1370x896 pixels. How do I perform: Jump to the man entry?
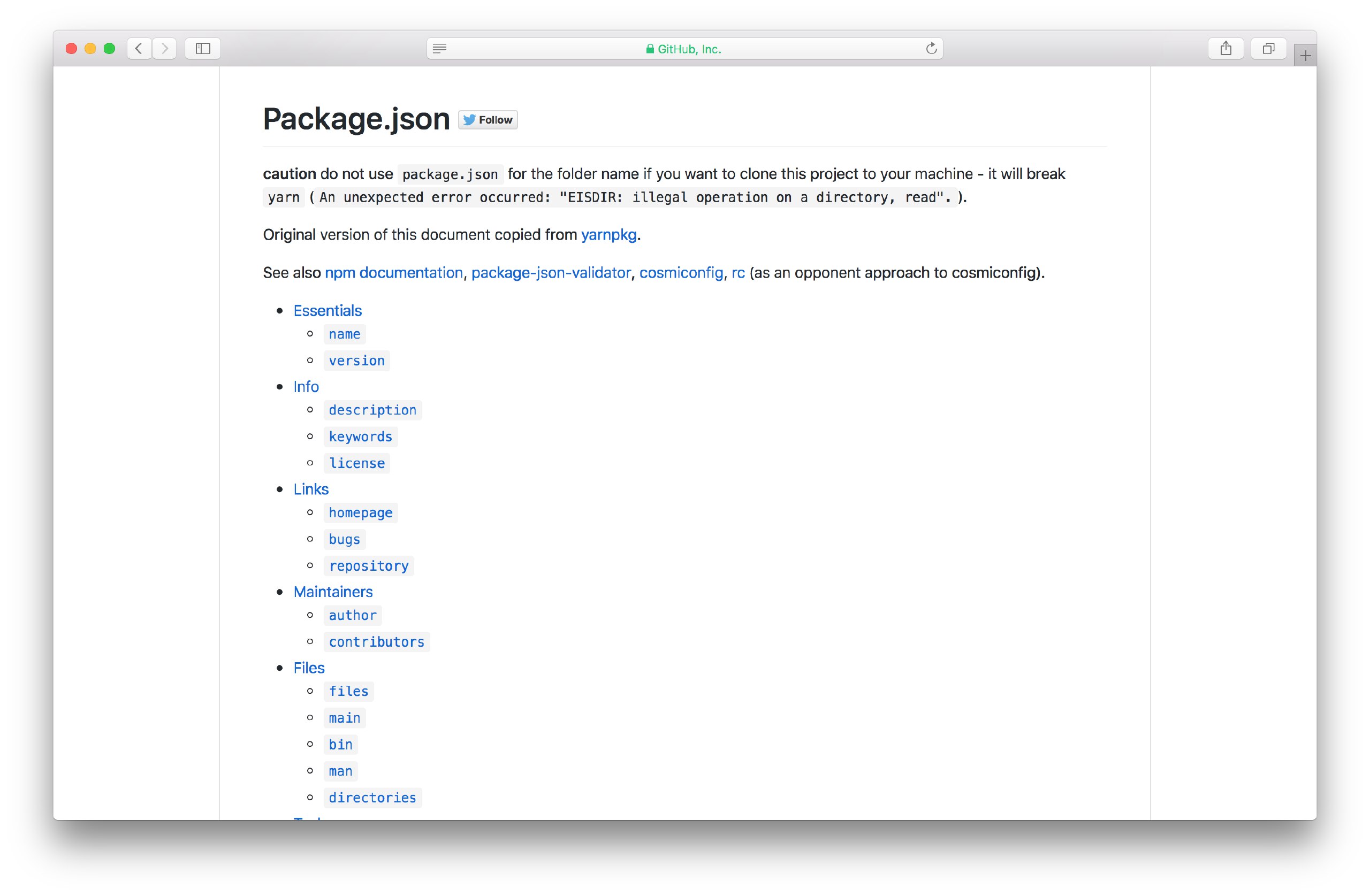pos(340,770)
